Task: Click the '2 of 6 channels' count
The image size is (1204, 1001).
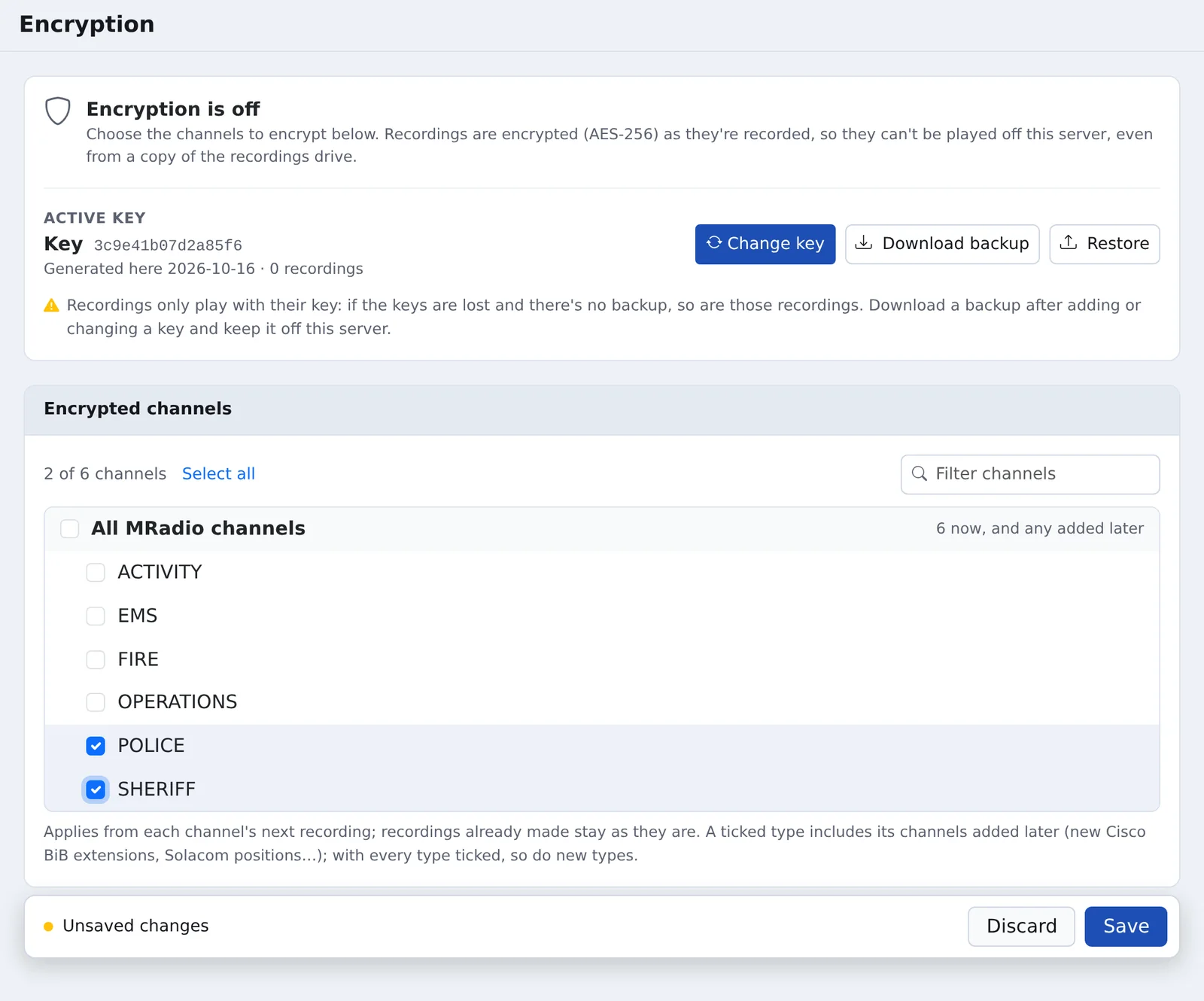Action: coord(105,473)
